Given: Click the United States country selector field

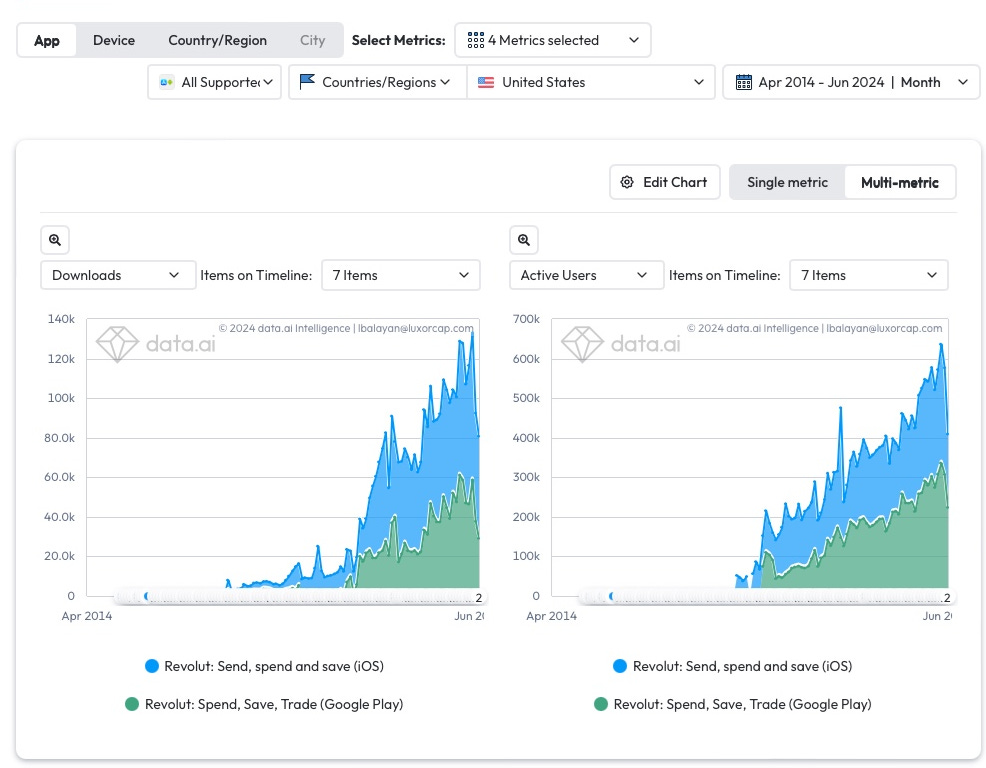Looking at the screenshot, I should [x=590, y=82].
